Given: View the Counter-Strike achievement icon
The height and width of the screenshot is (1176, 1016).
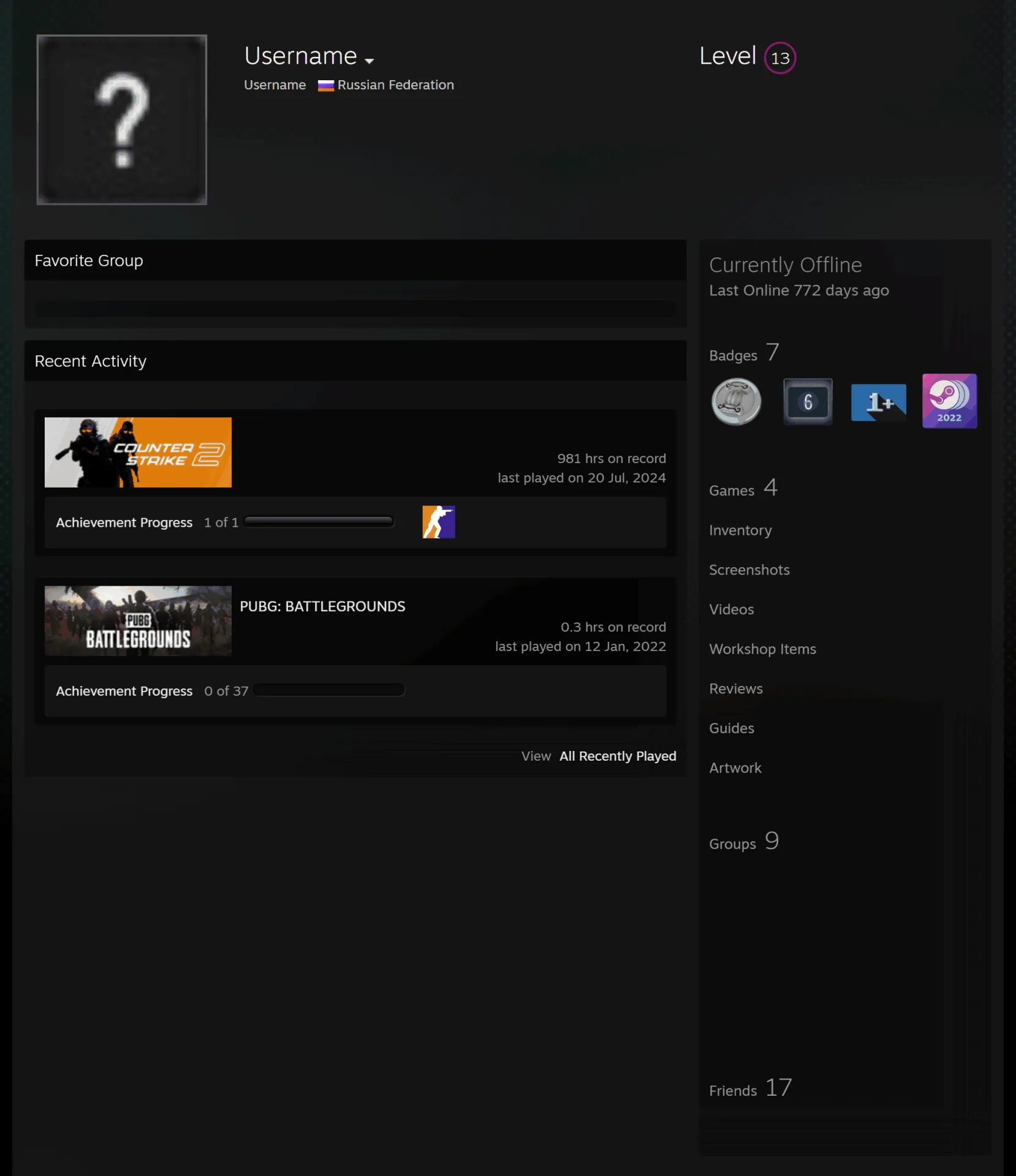Looking at the screenshot, I should click(x=439, y=522).
